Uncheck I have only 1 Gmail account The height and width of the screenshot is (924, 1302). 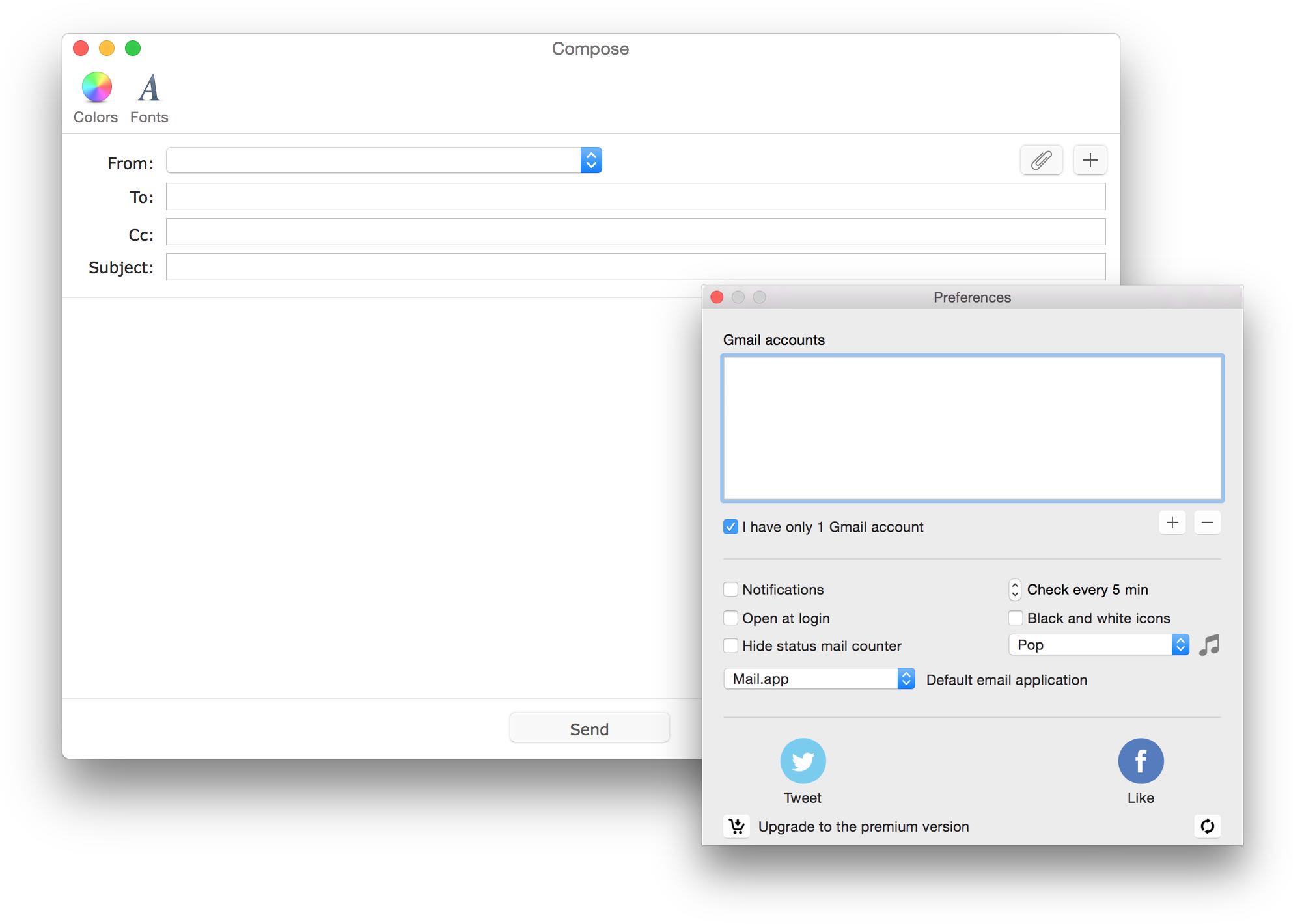[730, 526]
